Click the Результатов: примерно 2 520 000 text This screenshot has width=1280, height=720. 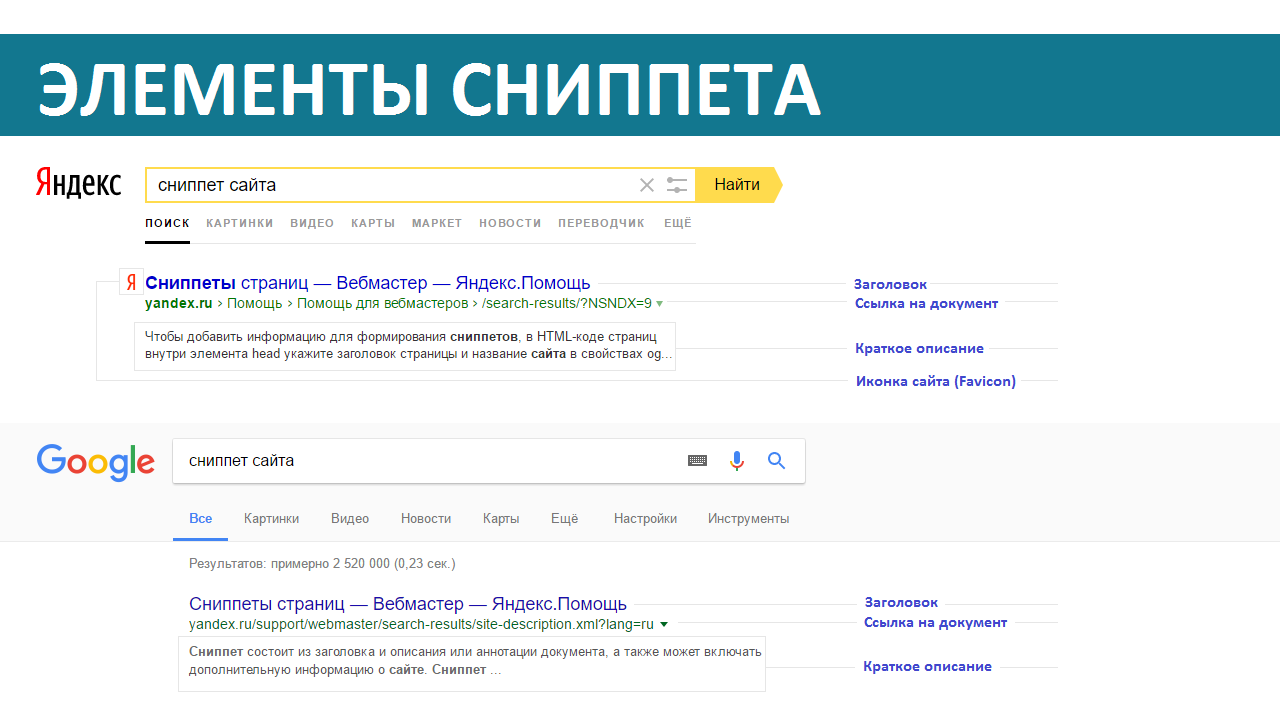pyautogui.click(x=322, y=564)
